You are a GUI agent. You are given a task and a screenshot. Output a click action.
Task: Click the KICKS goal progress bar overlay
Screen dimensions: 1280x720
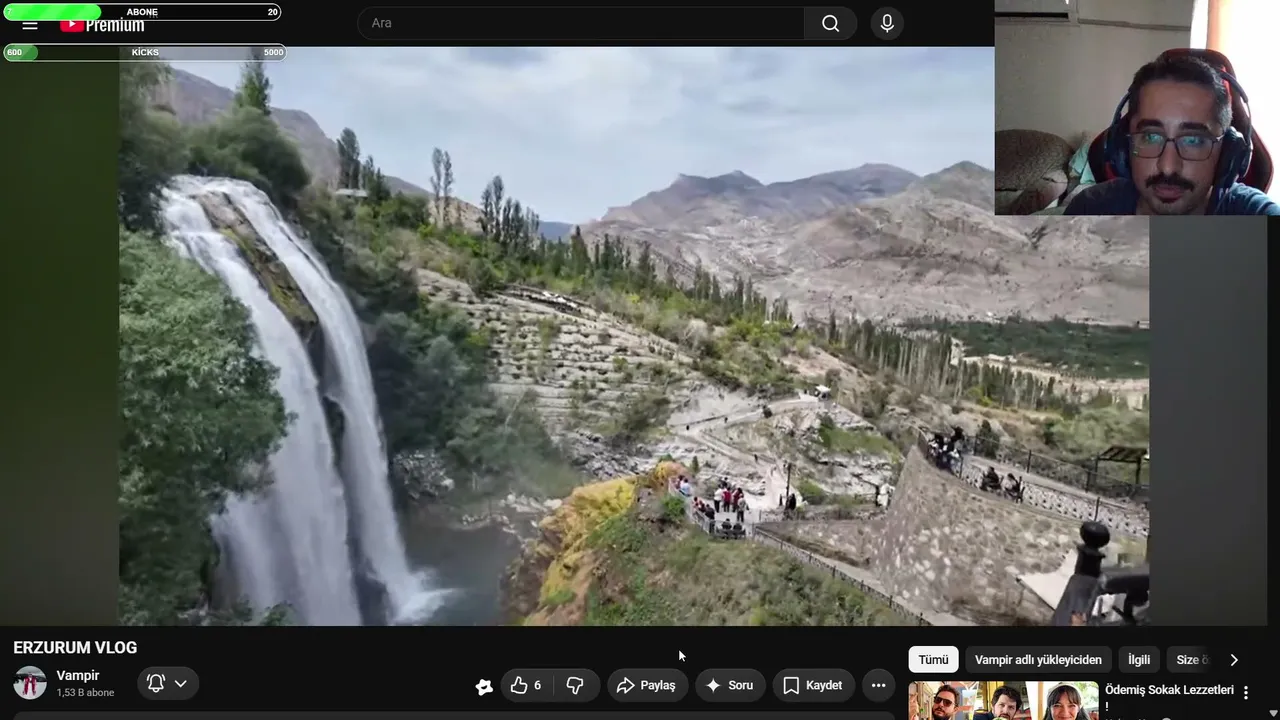(145, 52)
